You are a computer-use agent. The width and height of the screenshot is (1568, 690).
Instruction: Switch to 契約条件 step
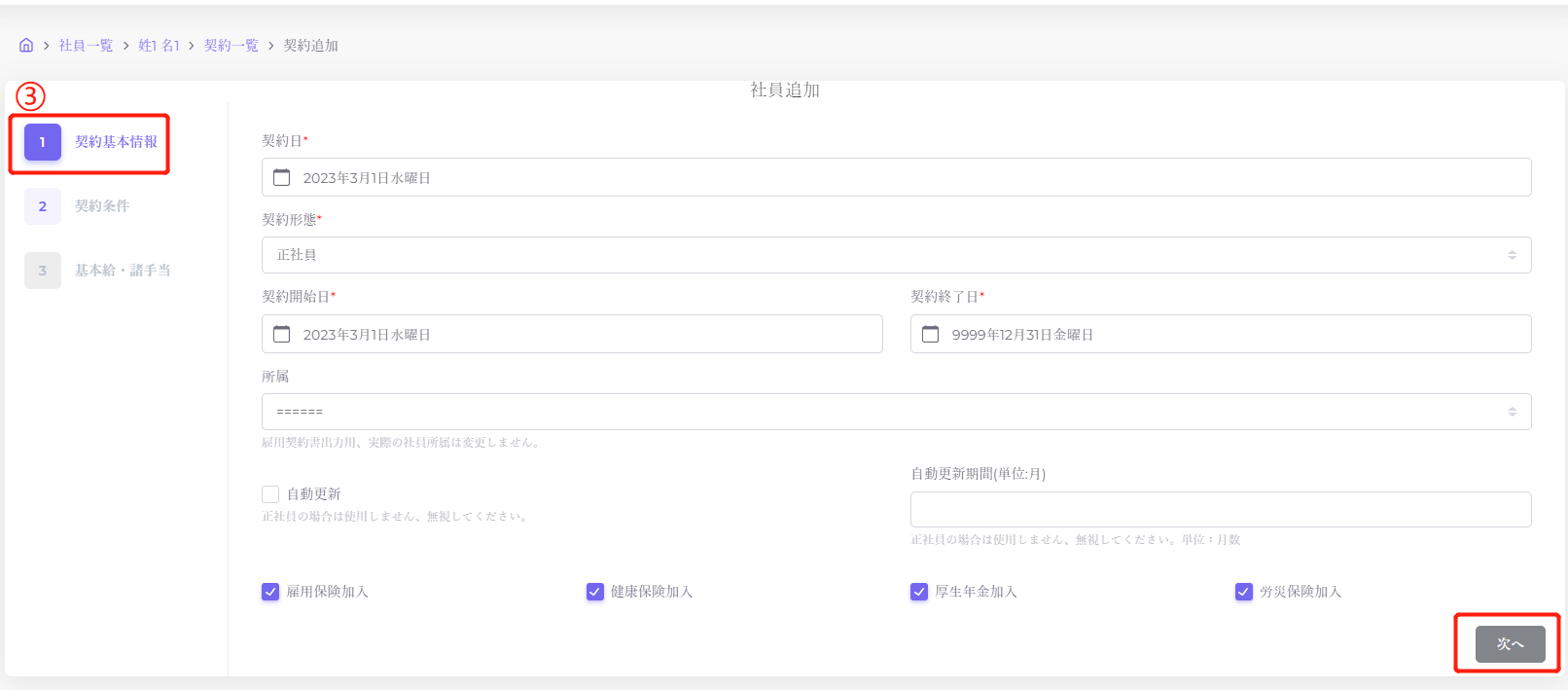coord(102,206)
